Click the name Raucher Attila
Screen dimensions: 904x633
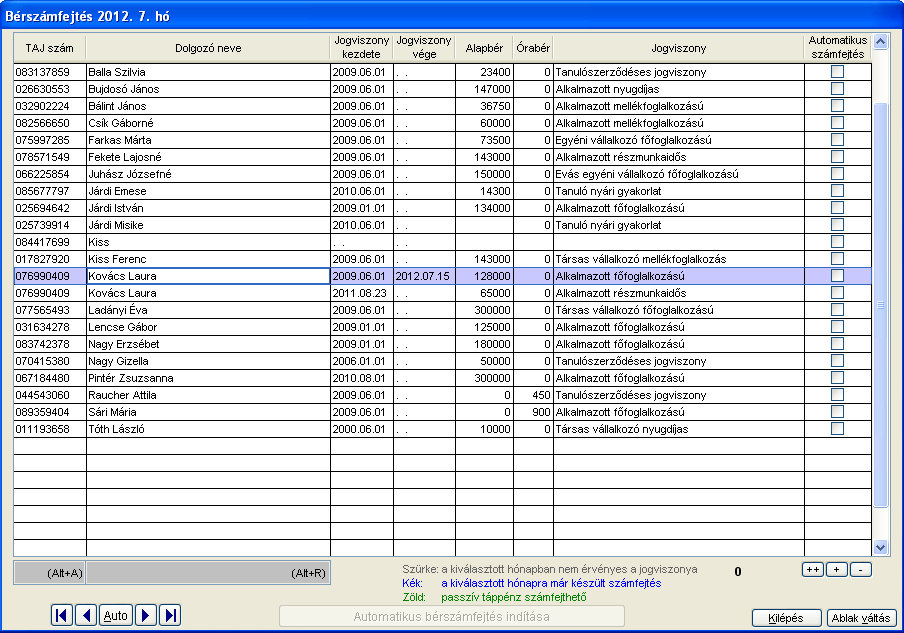click(x=208, y=395)
